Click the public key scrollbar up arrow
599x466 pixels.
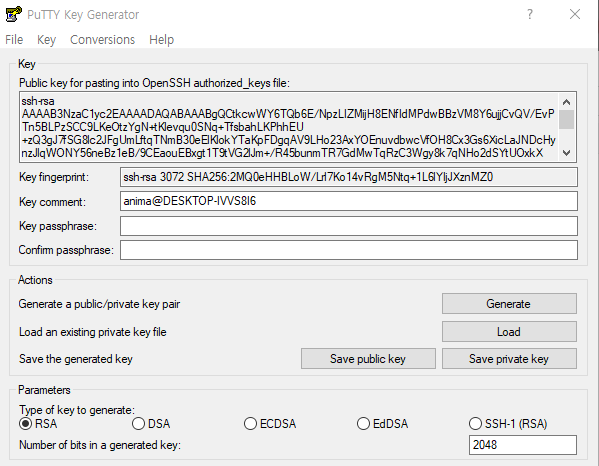pyautogui.click(x=567, y=102)
